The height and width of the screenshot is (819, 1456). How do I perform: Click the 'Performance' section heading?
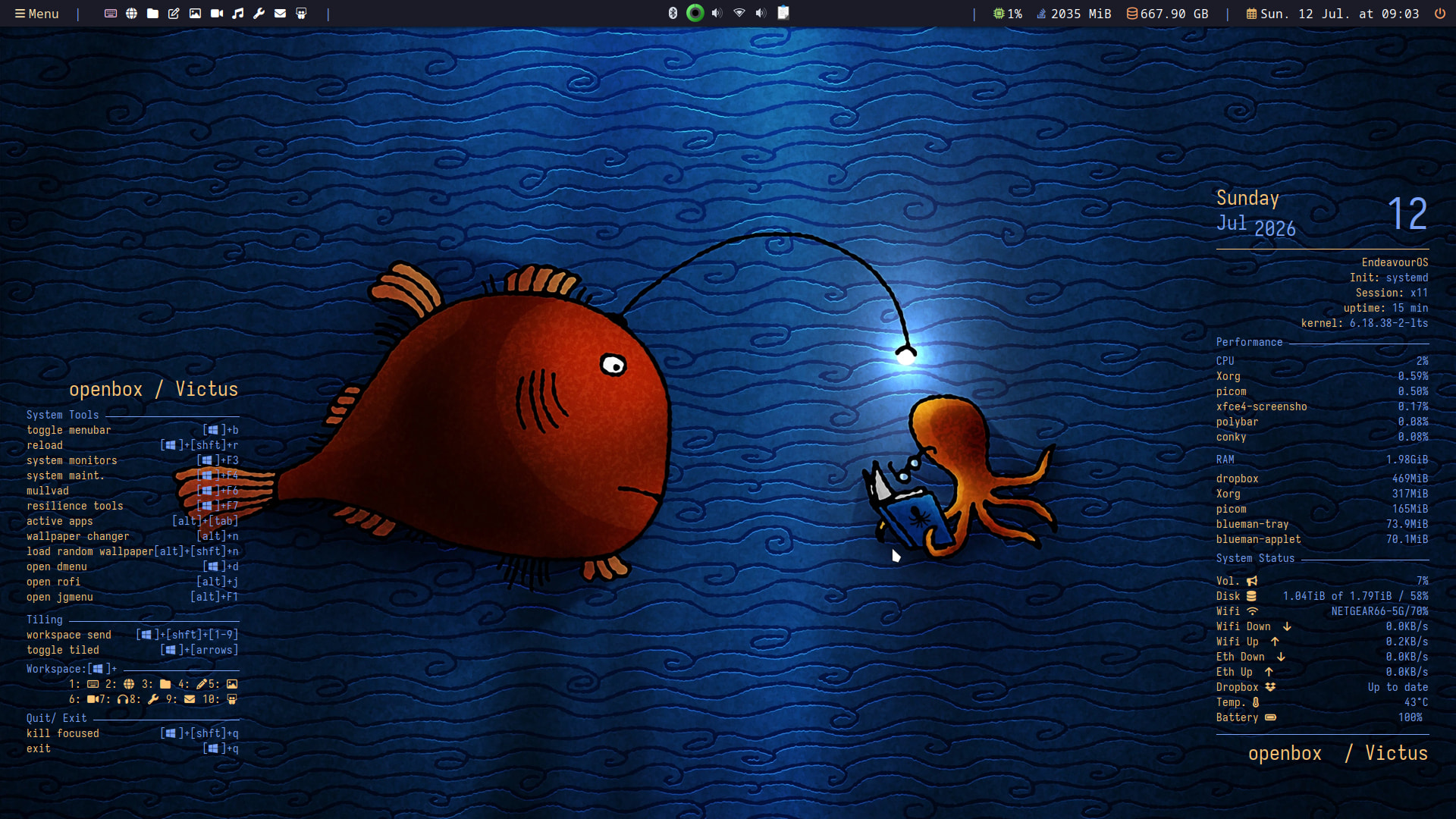coord(1250,342)
